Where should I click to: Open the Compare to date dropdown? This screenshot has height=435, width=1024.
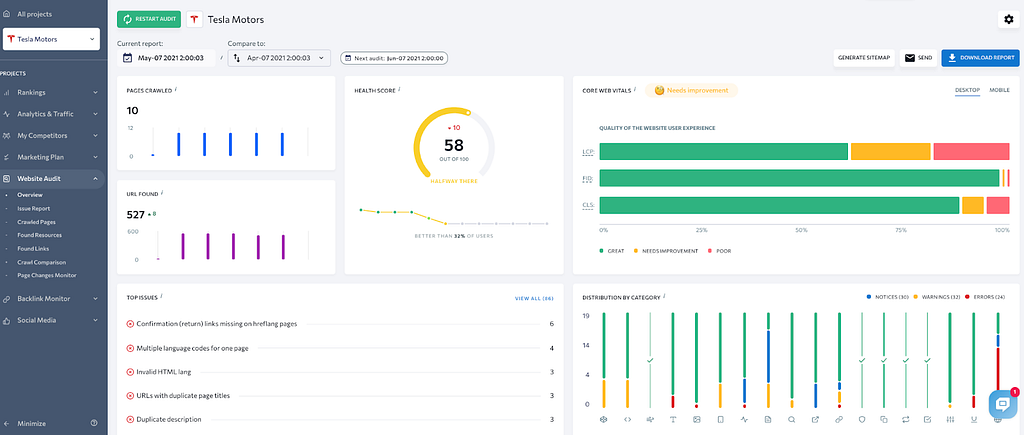tap(279, 58)
